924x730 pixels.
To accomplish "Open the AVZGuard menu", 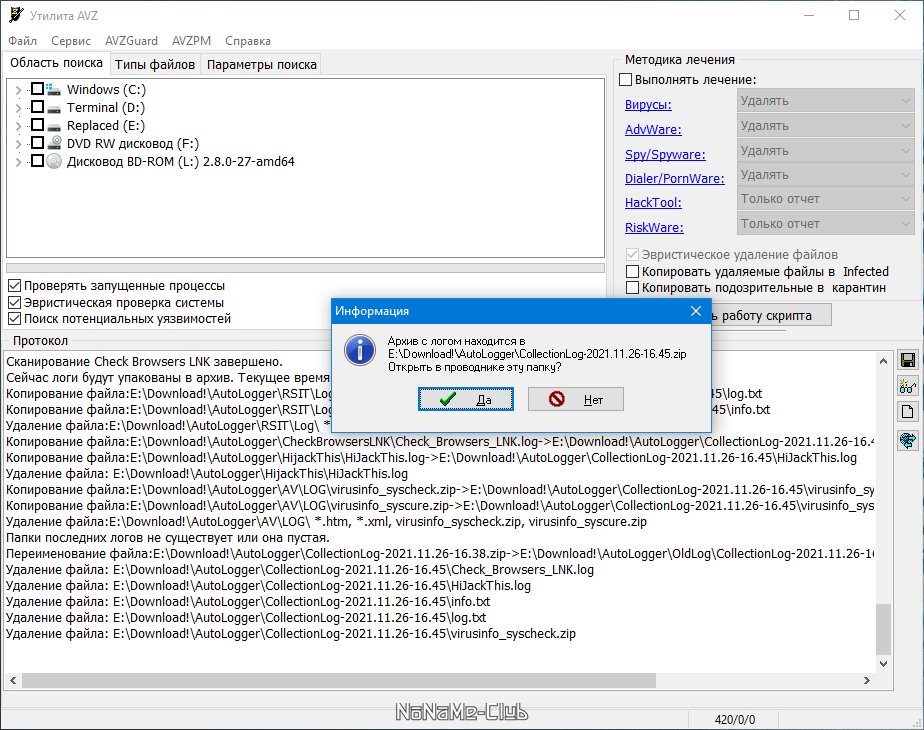I will point(131,41).
